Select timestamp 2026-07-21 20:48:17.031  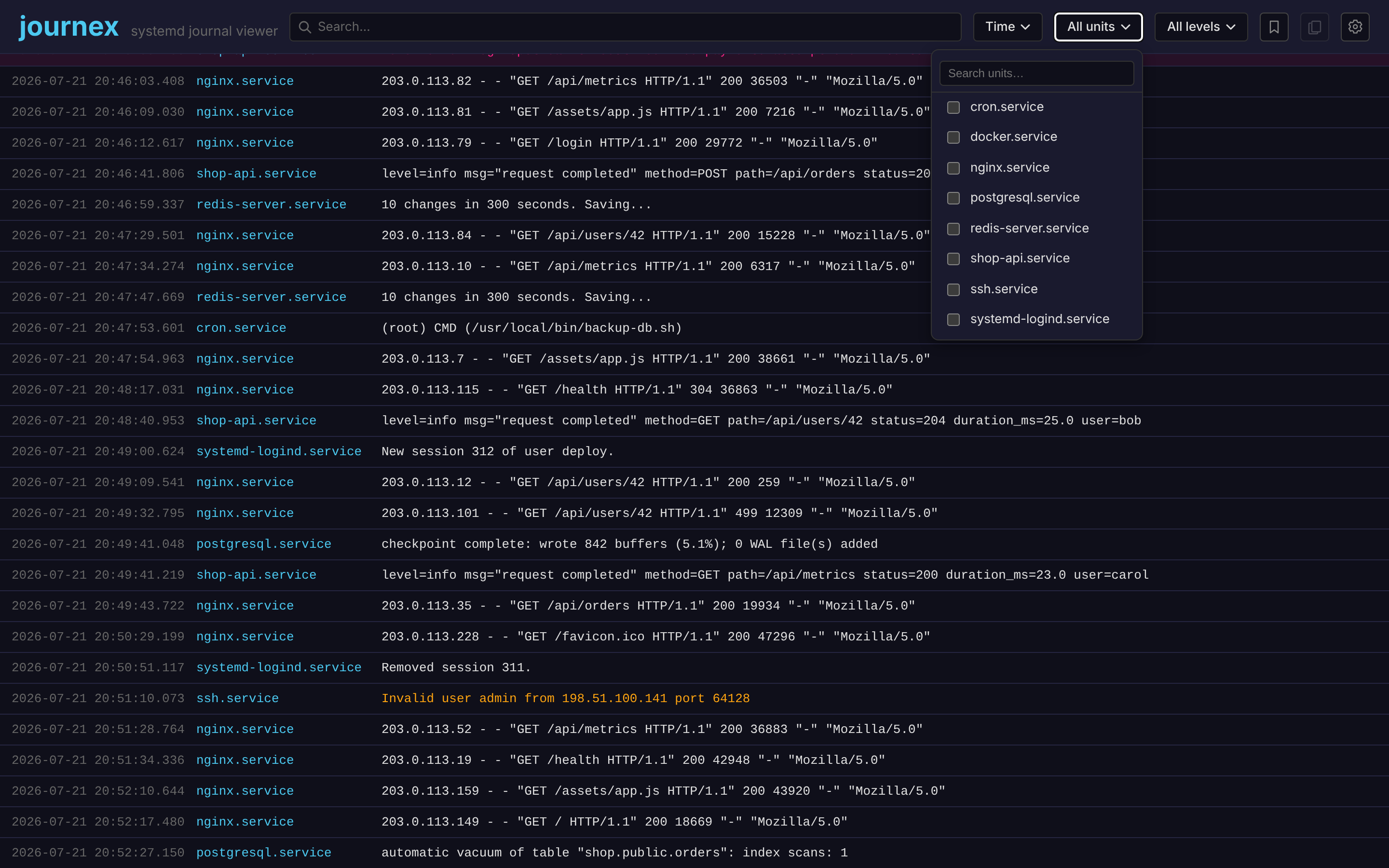coord(97,390)
